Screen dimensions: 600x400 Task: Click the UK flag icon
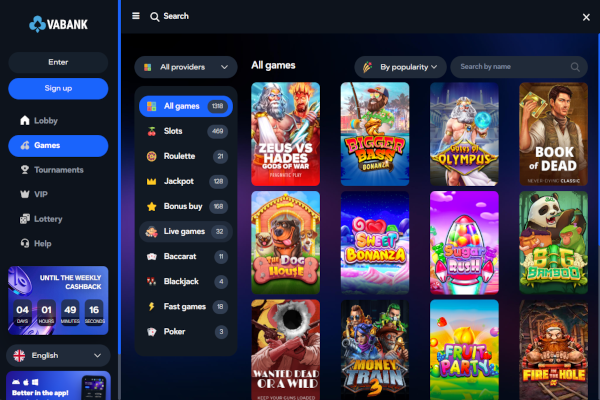point(19,356)
